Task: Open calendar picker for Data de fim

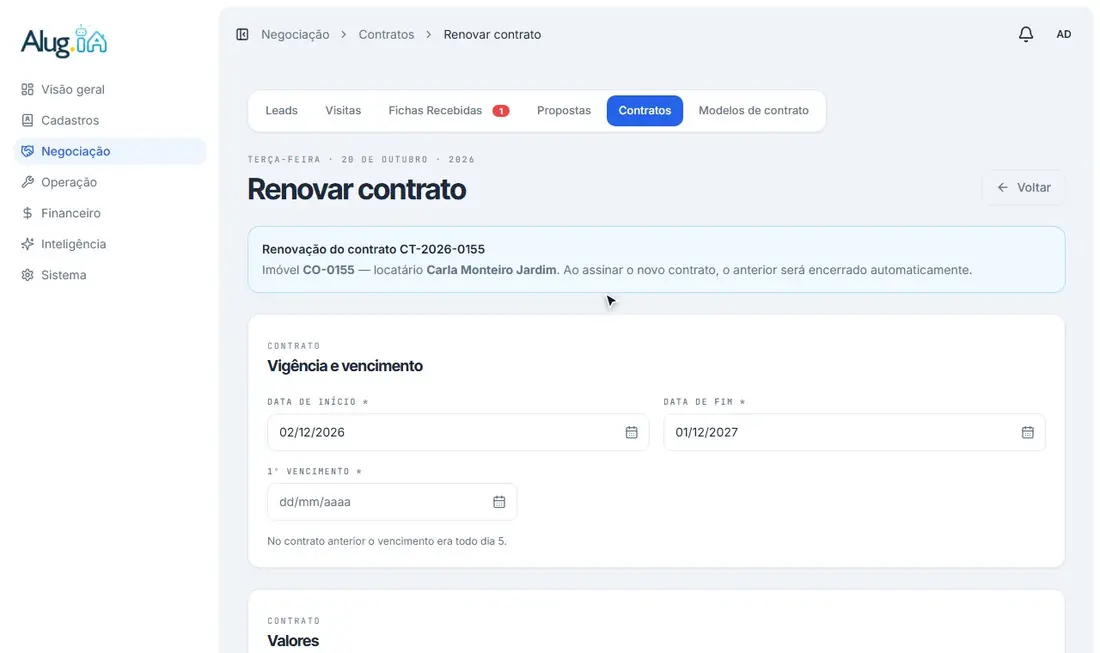Action: point(1028,432)
